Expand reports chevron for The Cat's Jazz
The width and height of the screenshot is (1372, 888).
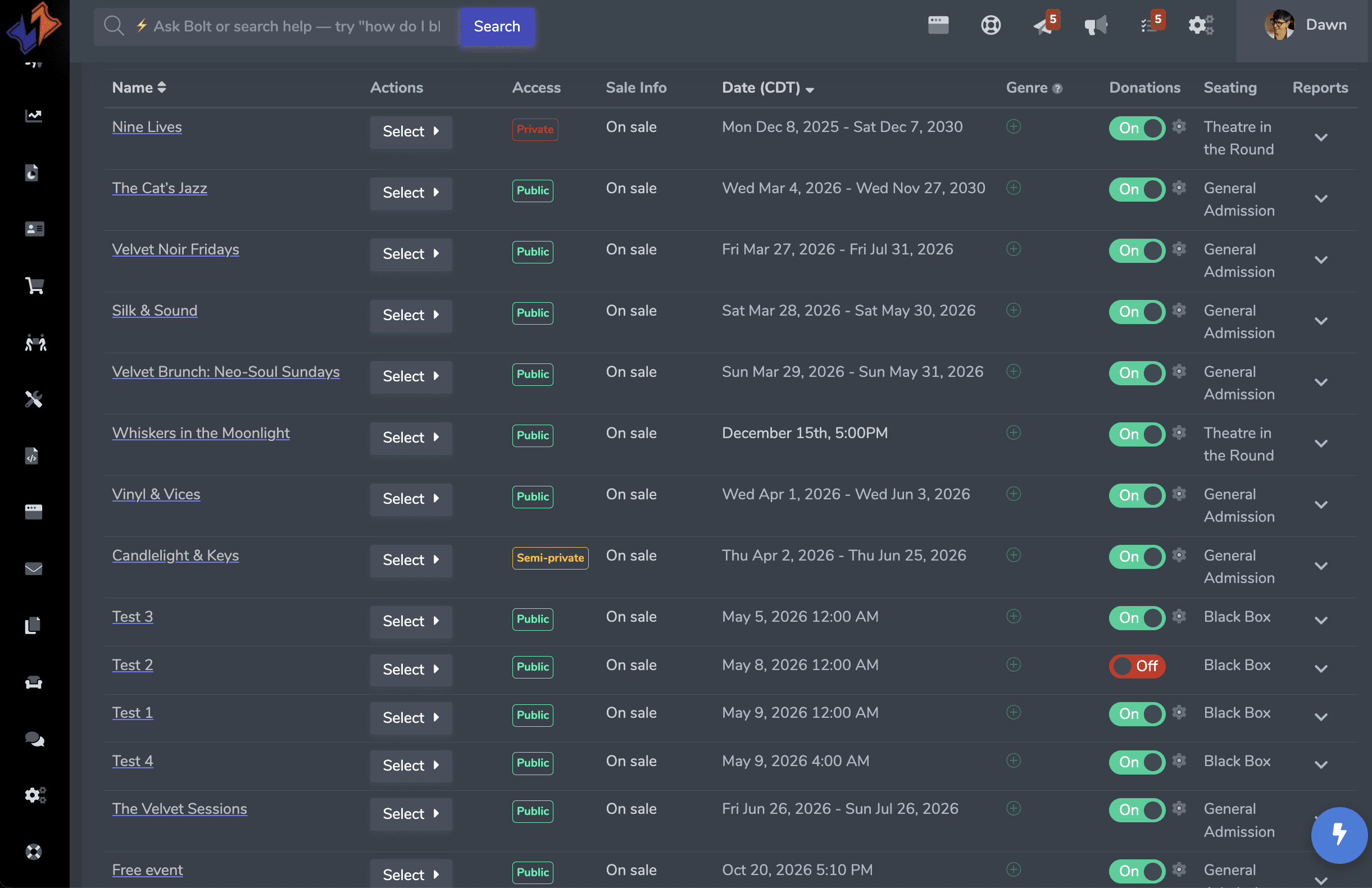click(1321, 199)
